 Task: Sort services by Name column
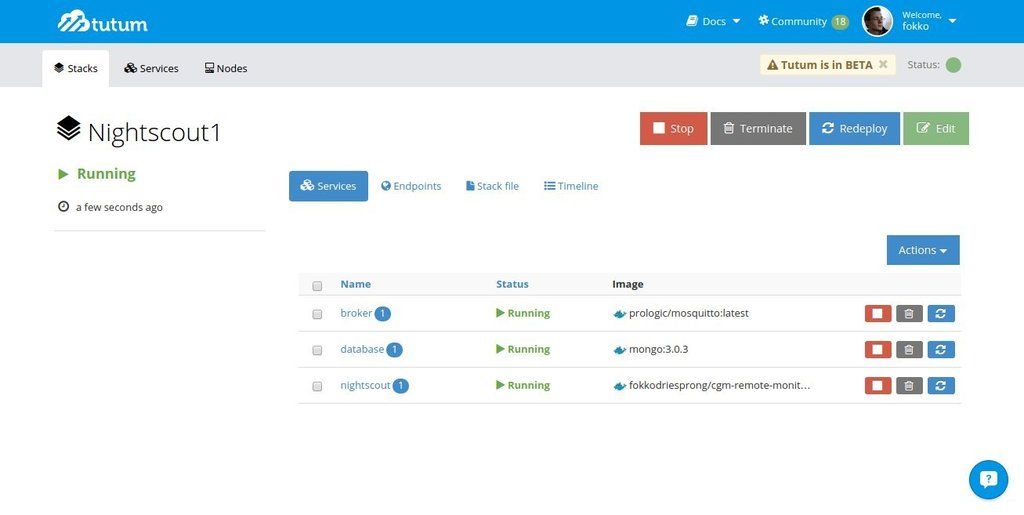[355, 284]
